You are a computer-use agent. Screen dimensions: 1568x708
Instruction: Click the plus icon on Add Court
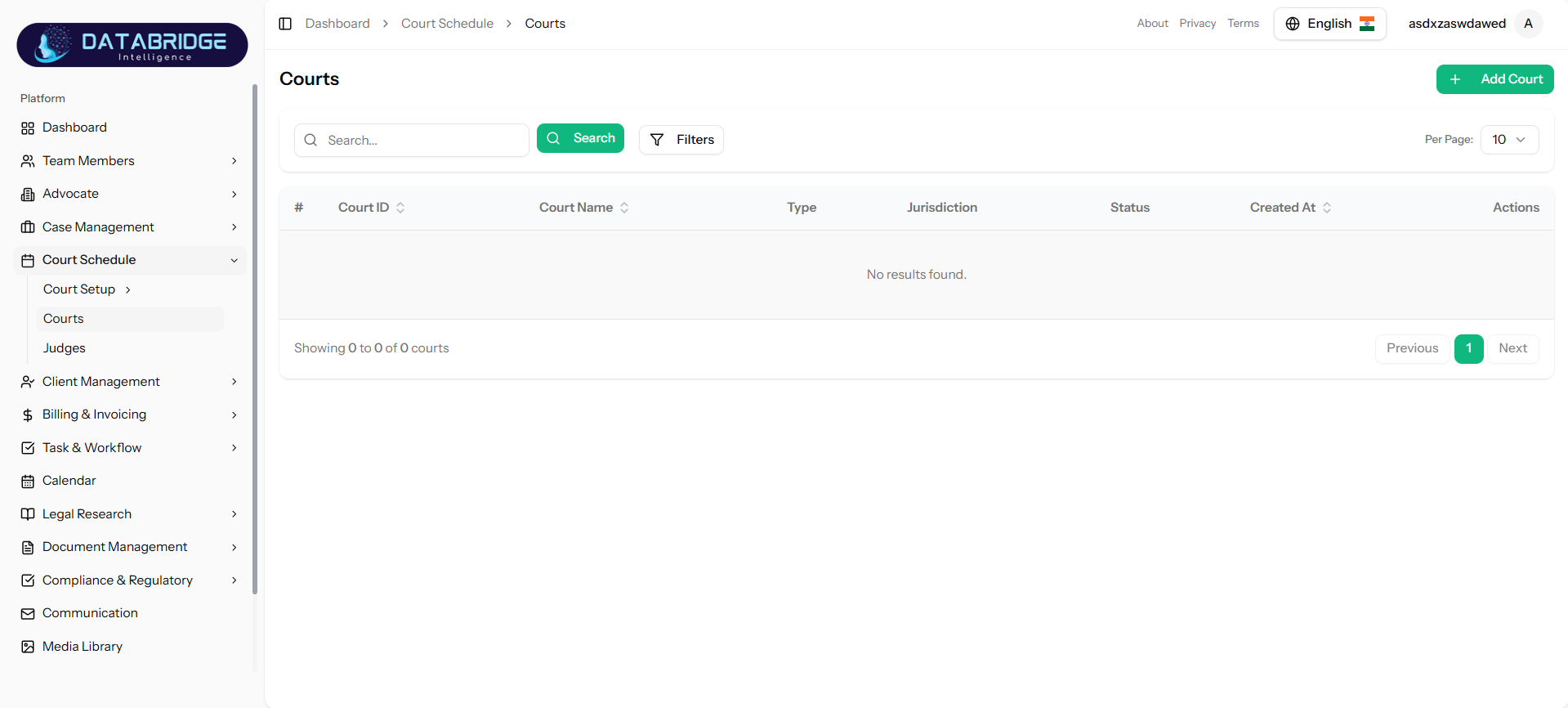pos(1455,79)
